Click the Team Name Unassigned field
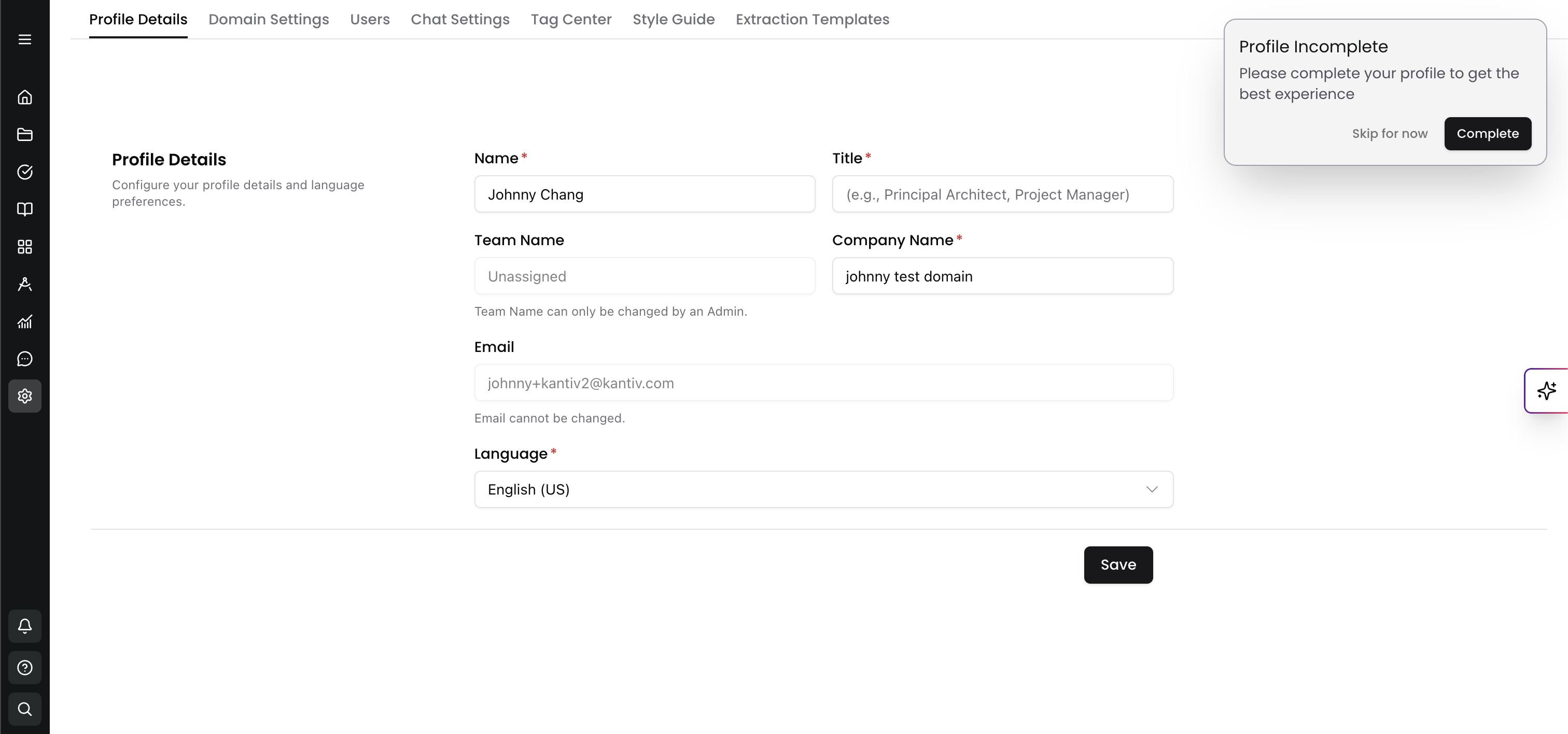The width and height of the screenshot is (1568, 734). click(x=645, y=276)
